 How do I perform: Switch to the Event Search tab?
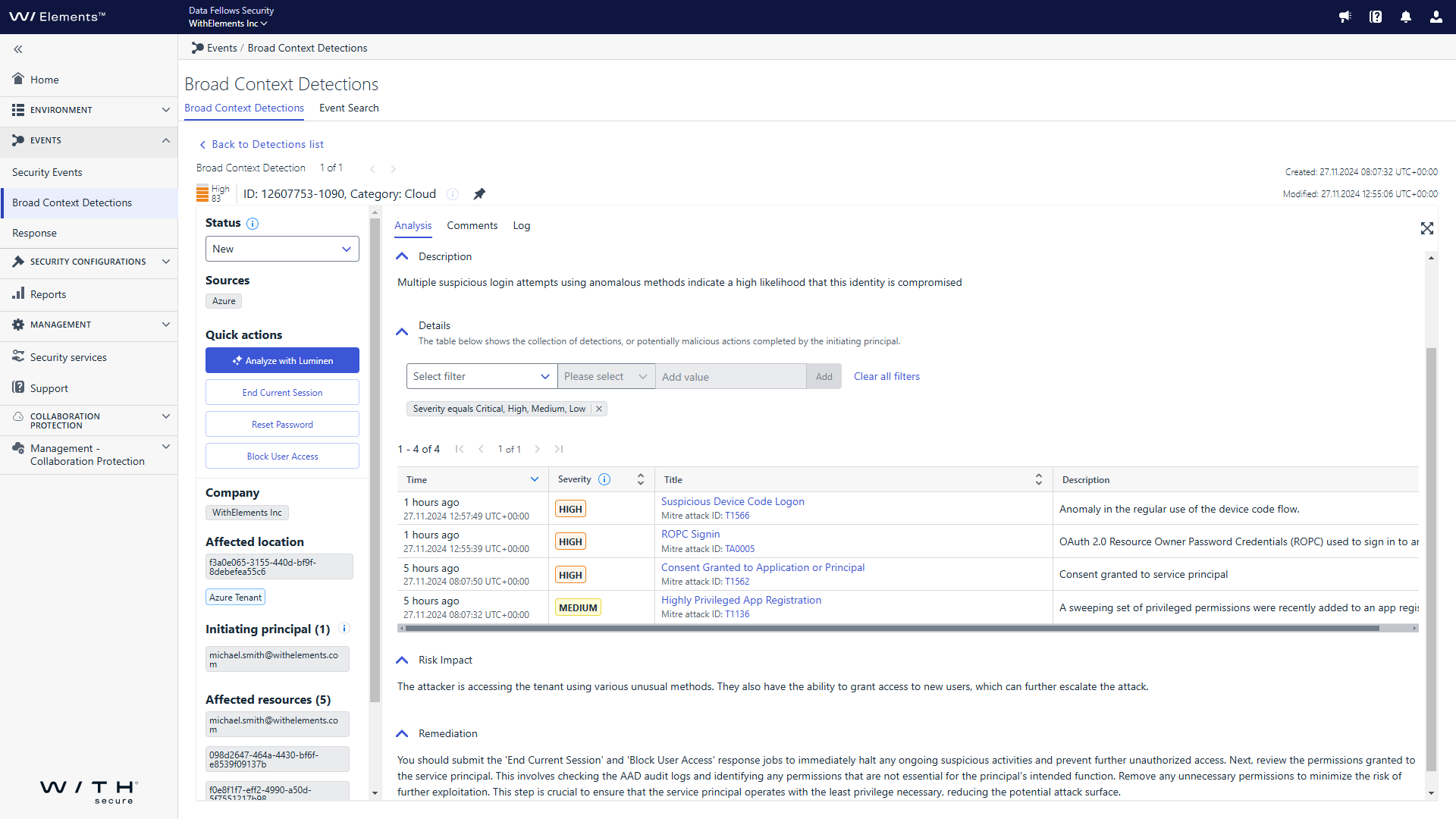[349, 108]
